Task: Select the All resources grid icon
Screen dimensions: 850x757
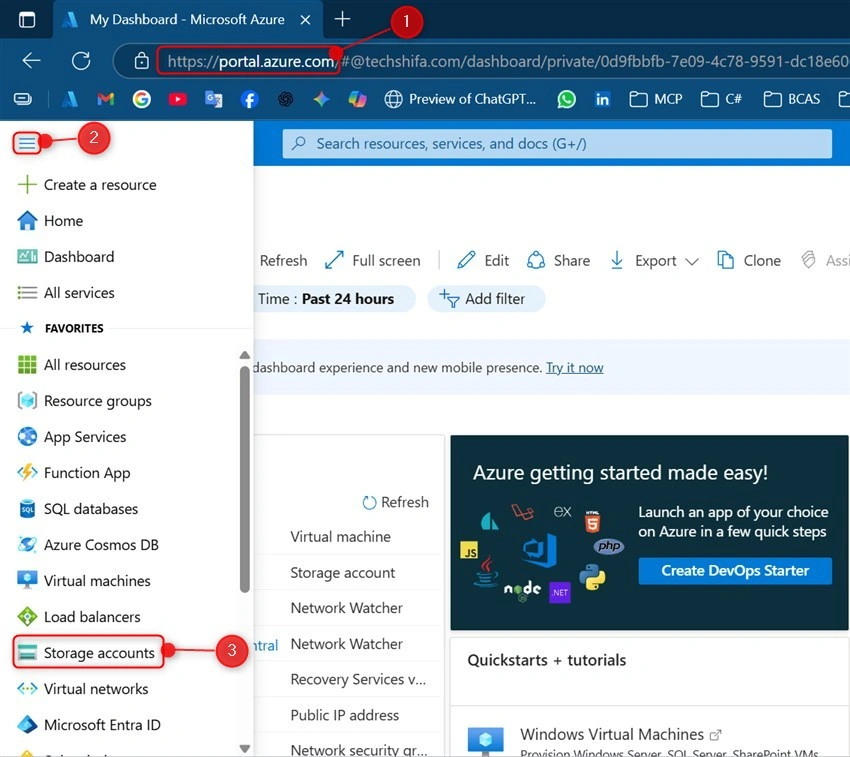Action: [27, 364]
